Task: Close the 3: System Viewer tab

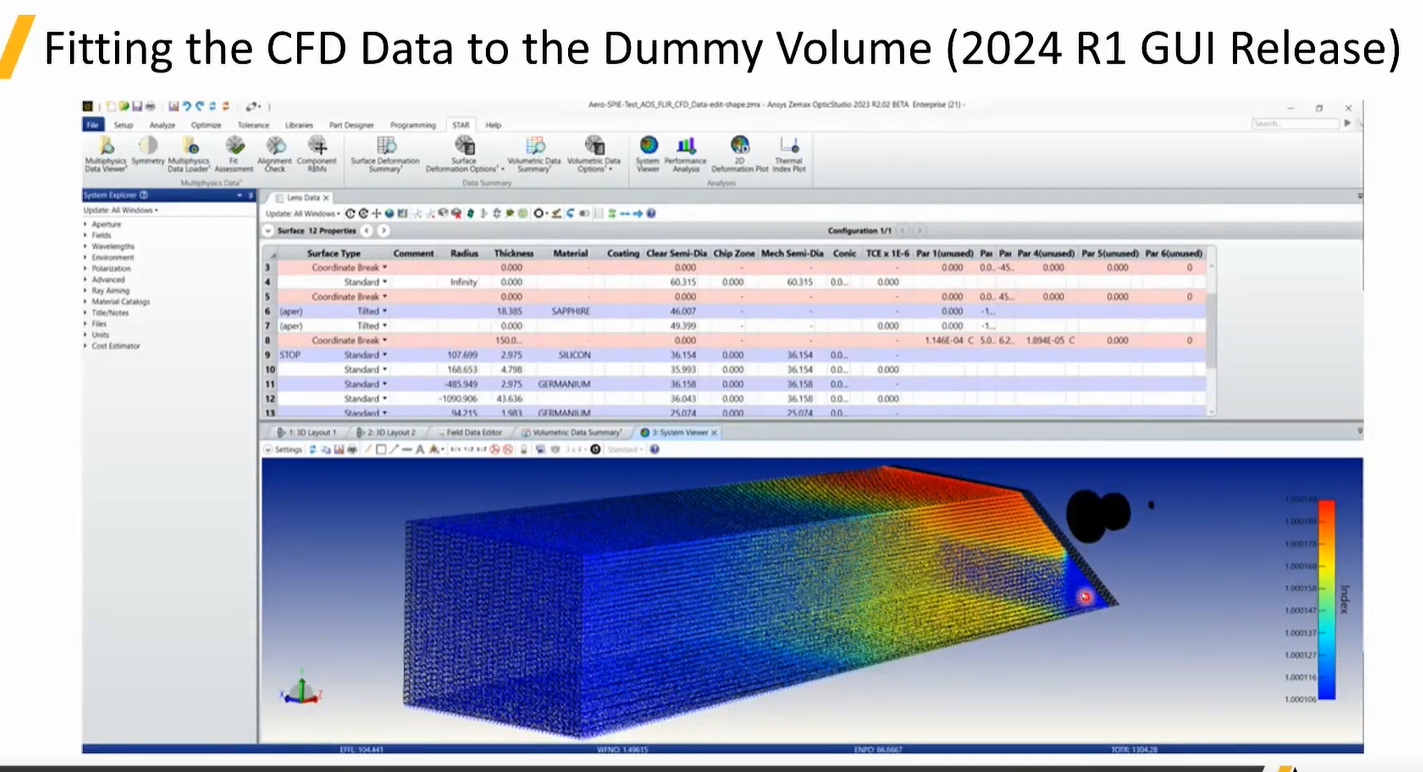Action: (714, 433)
